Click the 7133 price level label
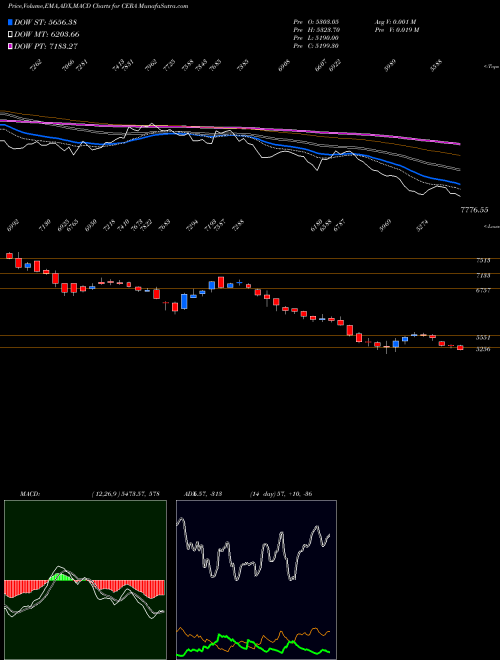This screenshot has width=500, height=660. (x=483, y=275)
